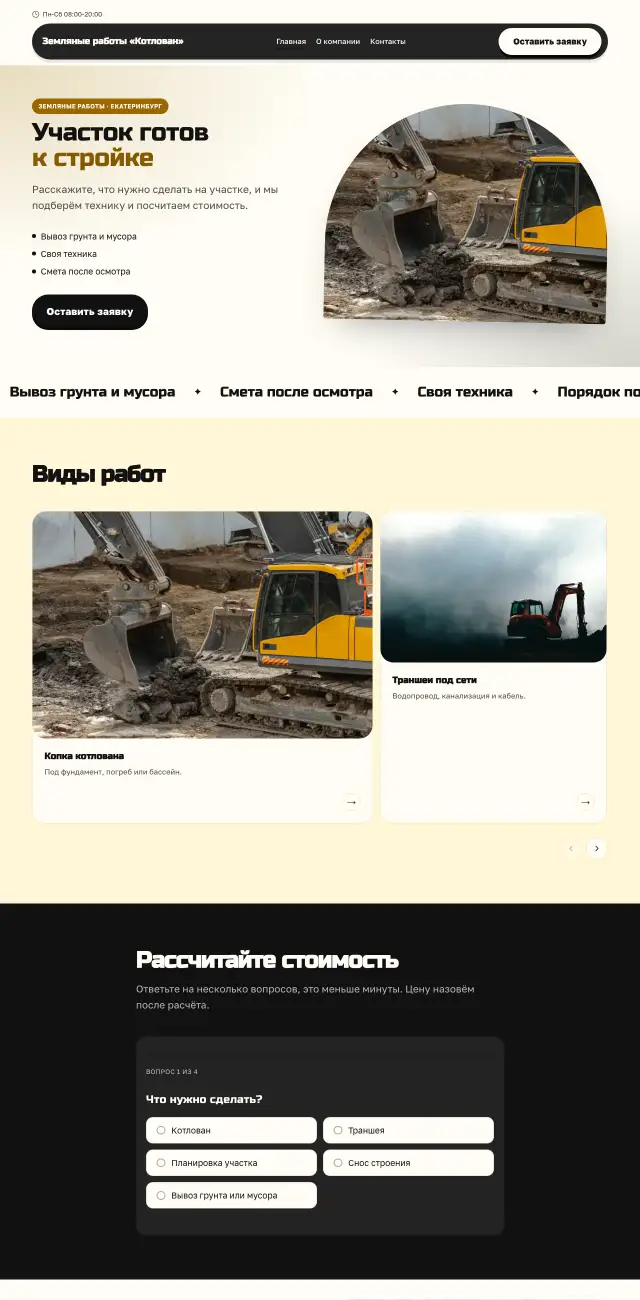Click the arrow icon on Траншеи под сети card
The height and width of the screenshot is (1300, 640).
pos(585,801)
